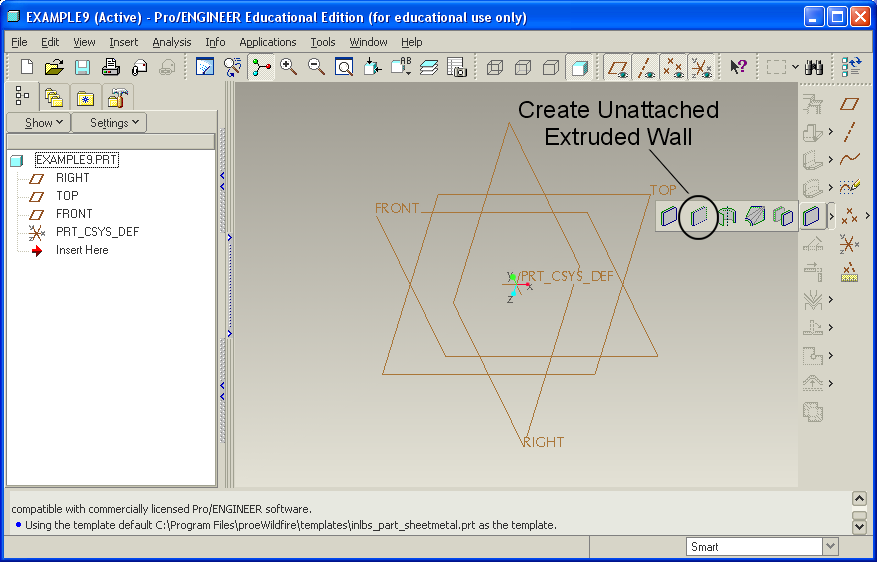
Task: Toggle datum planes display on/off
Action: [x=618, y=67]
